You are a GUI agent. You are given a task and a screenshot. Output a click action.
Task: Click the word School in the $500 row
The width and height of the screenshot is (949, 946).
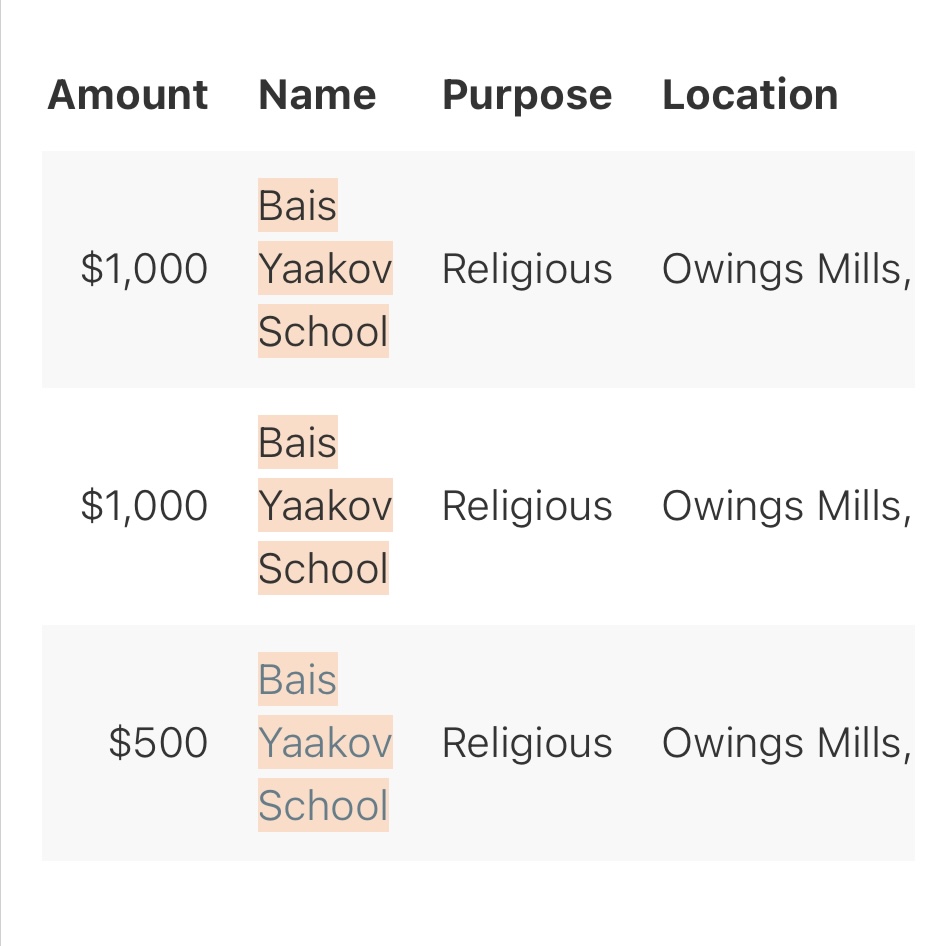[x=323, y=805]
